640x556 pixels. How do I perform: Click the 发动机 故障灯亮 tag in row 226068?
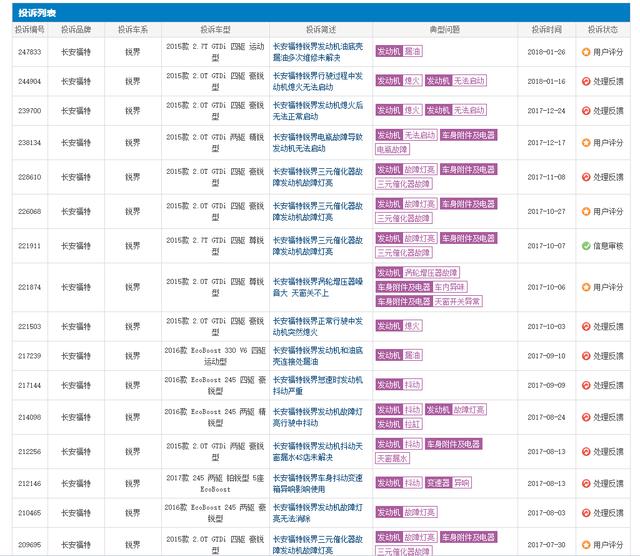406,204
